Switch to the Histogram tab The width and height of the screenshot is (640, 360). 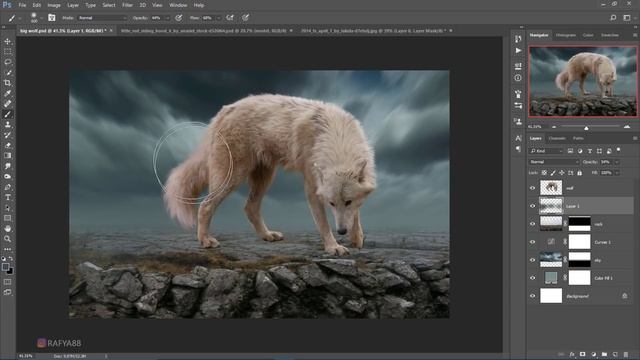(x=566, y=36)
